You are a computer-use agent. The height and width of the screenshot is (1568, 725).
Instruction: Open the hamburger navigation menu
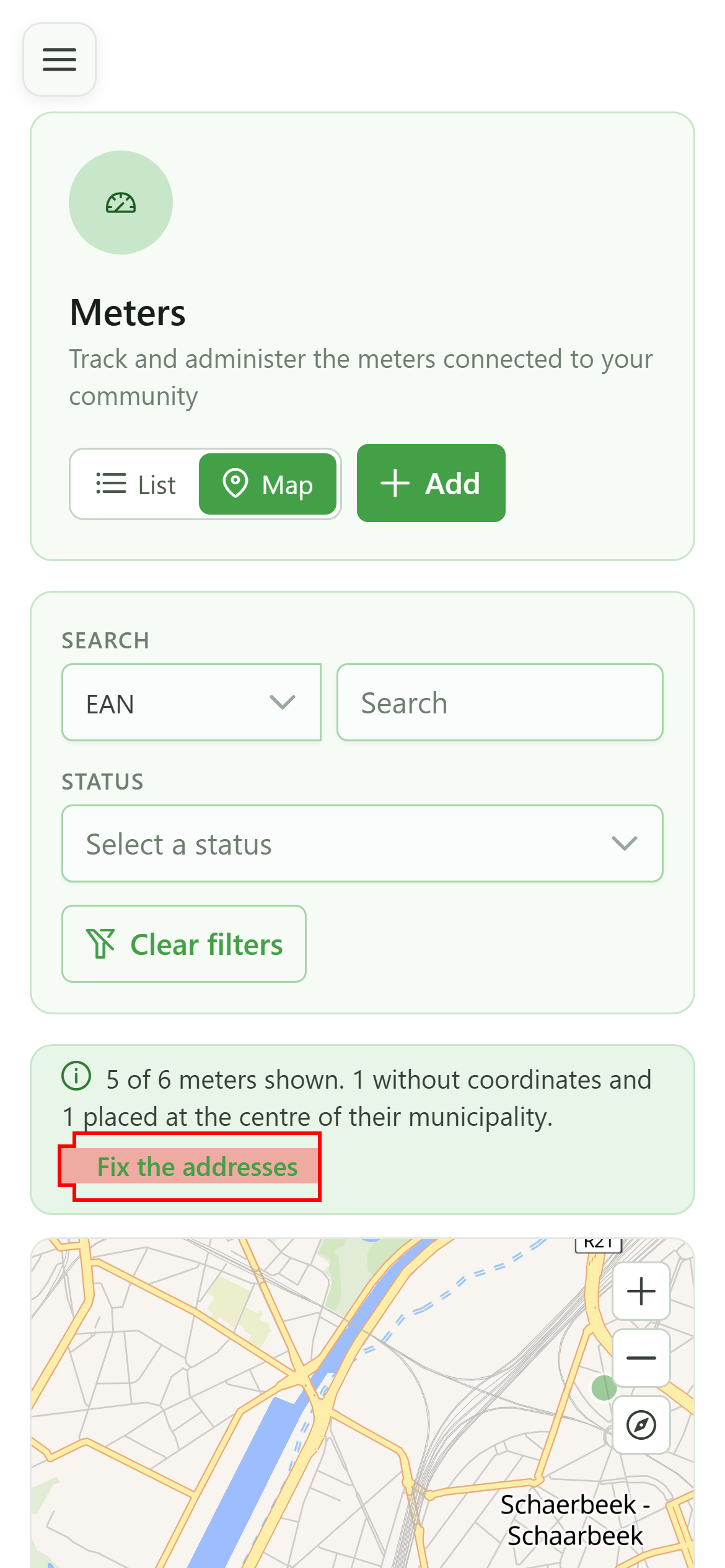pyautogui.click(x=59, y=59)
